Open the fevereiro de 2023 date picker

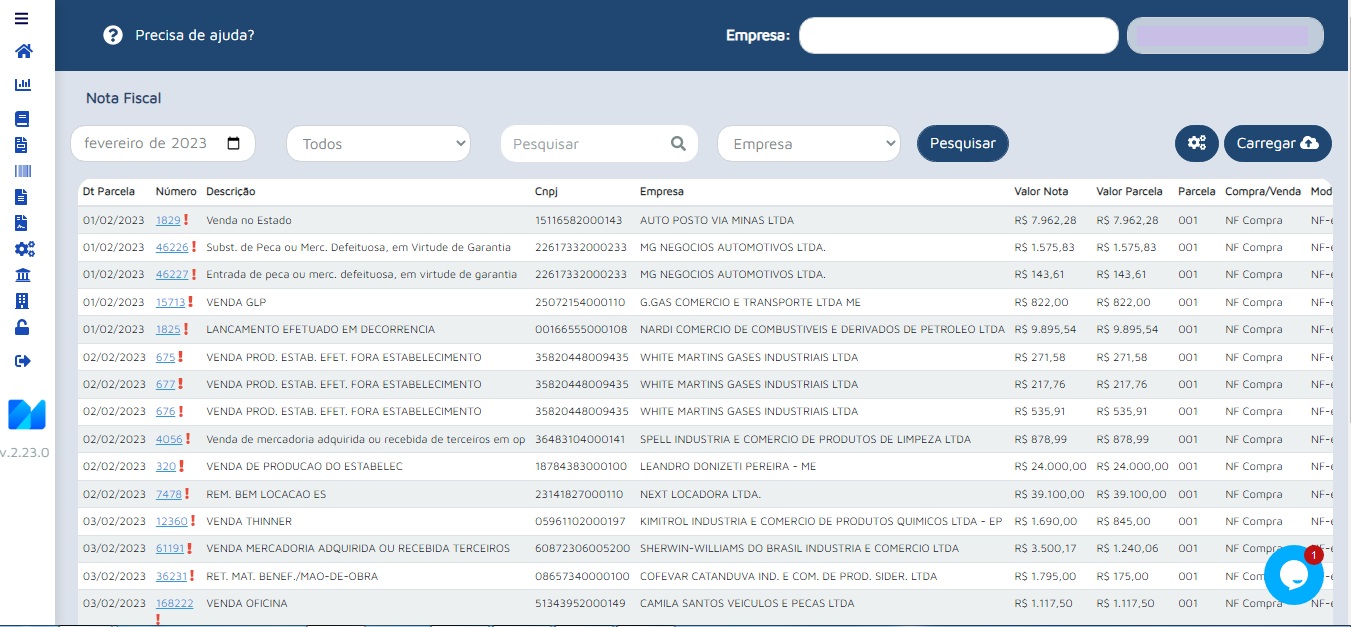234,143
